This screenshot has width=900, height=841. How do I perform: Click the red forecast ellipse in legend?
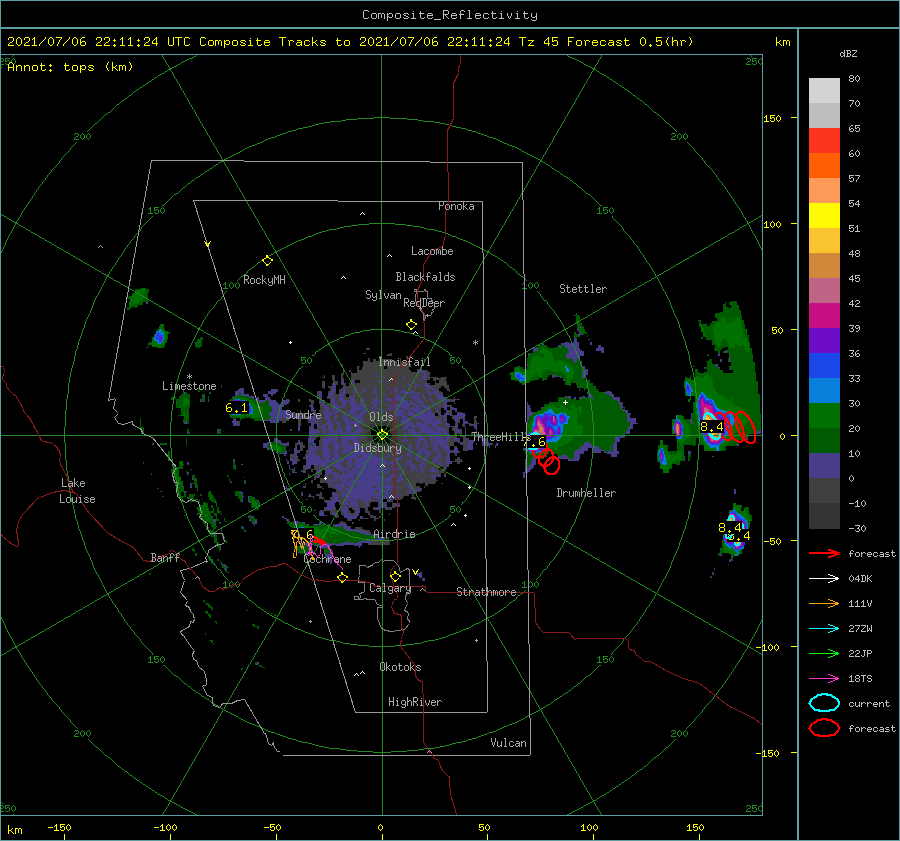[x=824, y=728]
